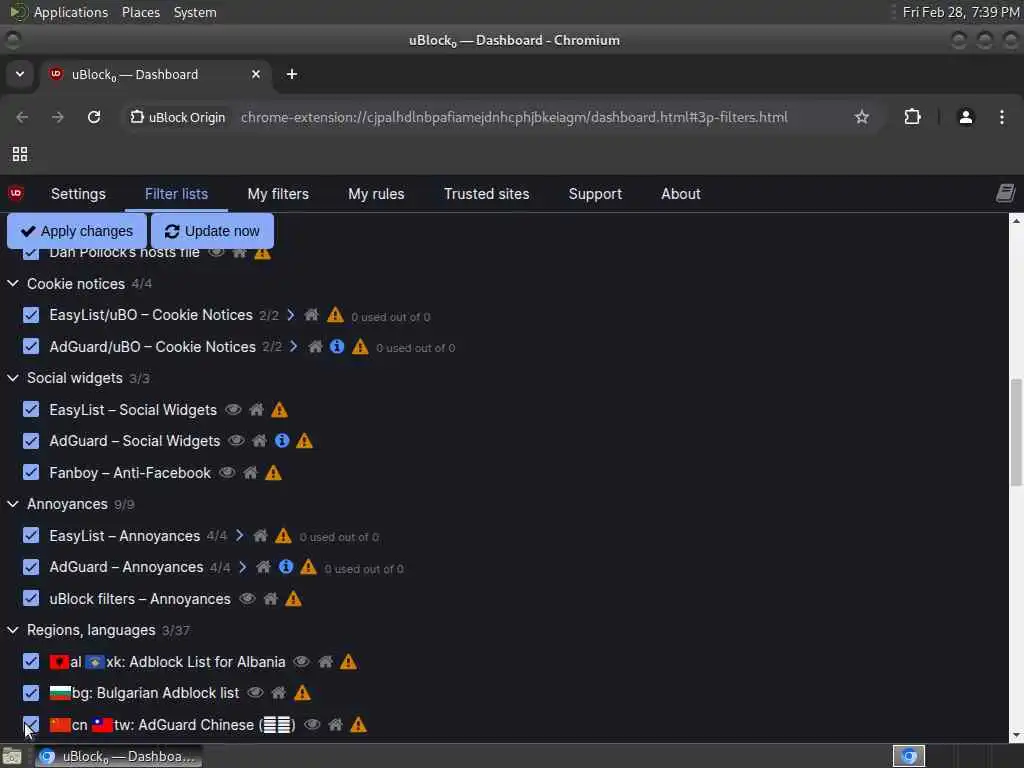Image resolution: width=1024 pixels, height=768 pixels.
Task: Open home icon of AdGuard – Annoyances
Action: click(x=264, y=567)
